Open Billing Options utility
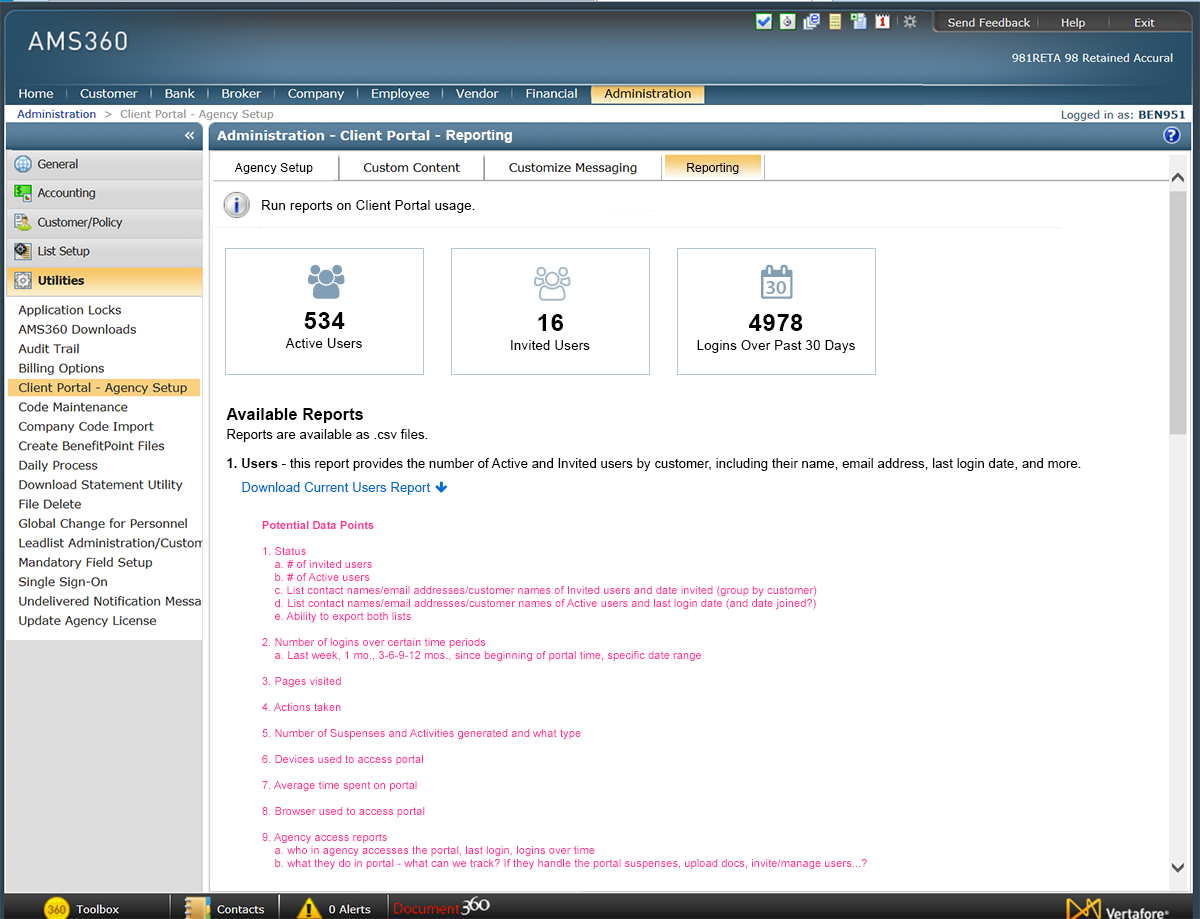The width and height of the screenshot is (1200, 919). pos(61,368)
